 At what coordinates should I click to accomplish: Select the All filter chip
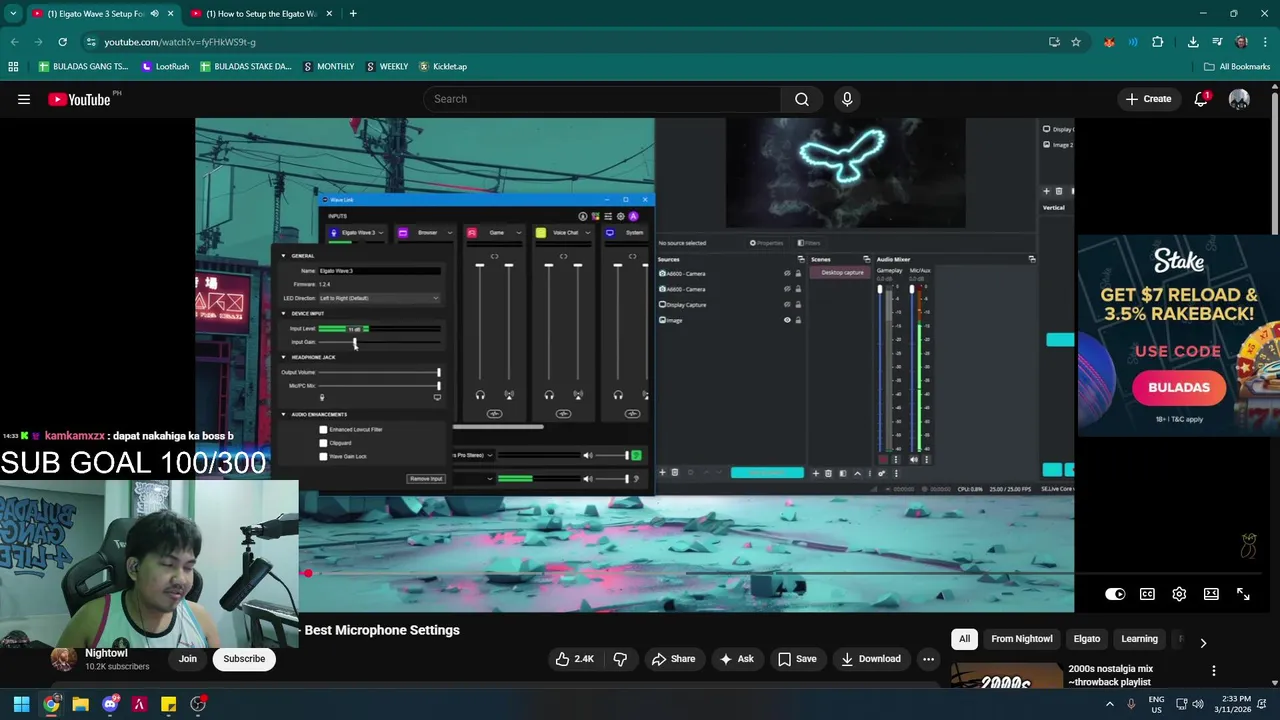pos(964,639)
